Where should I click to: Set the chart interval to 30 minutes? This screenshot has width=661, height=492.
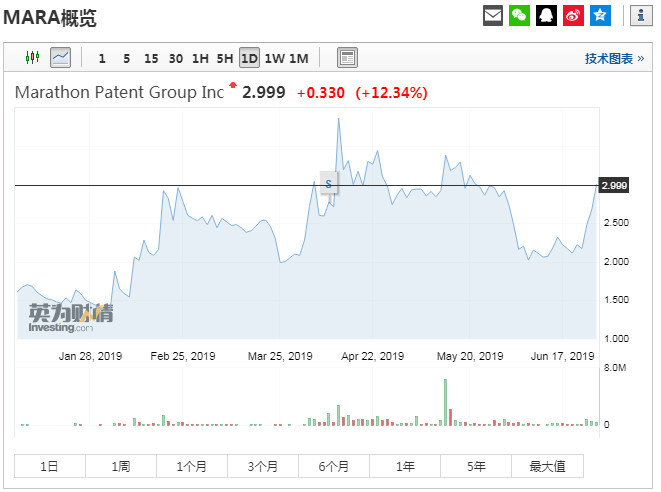[176, 58]
